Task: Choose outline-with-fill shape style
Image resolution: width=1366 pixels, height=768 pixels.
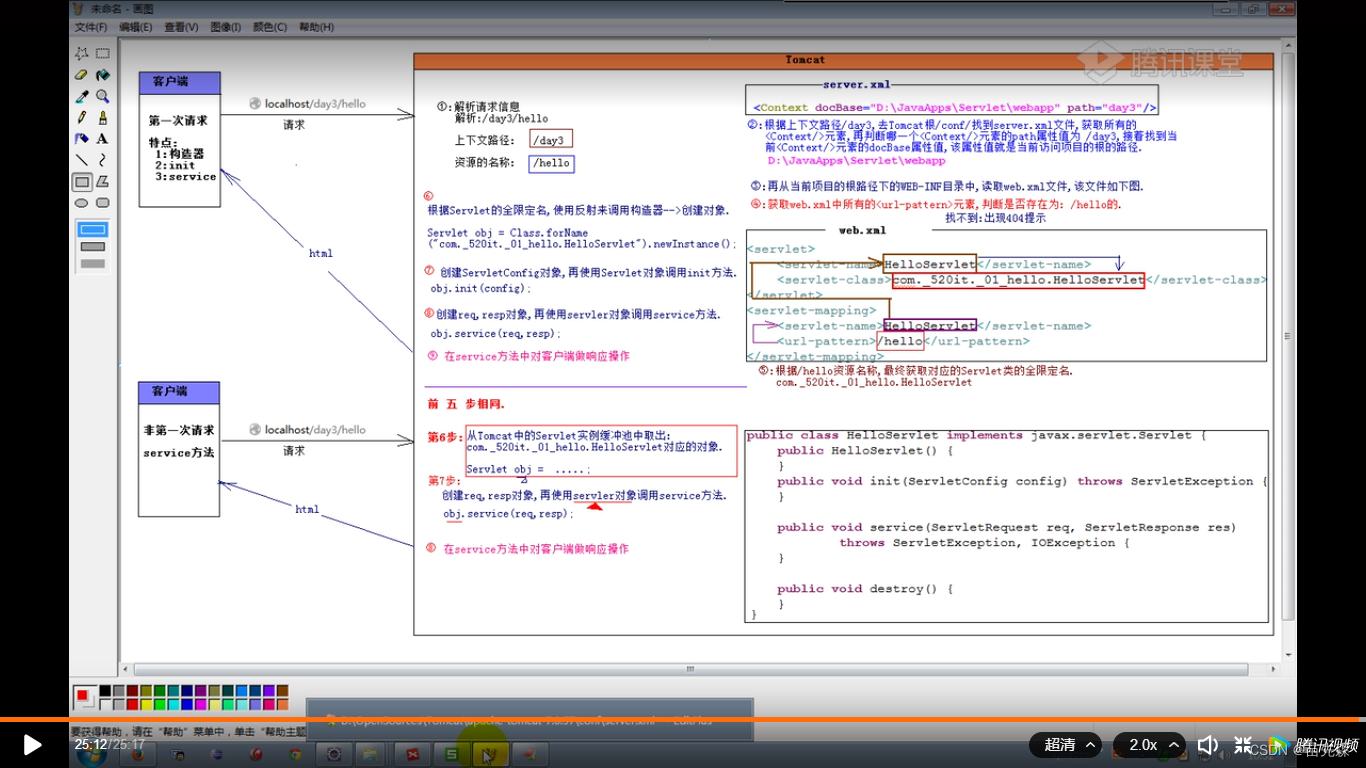Action: click(x=93, y=247)
